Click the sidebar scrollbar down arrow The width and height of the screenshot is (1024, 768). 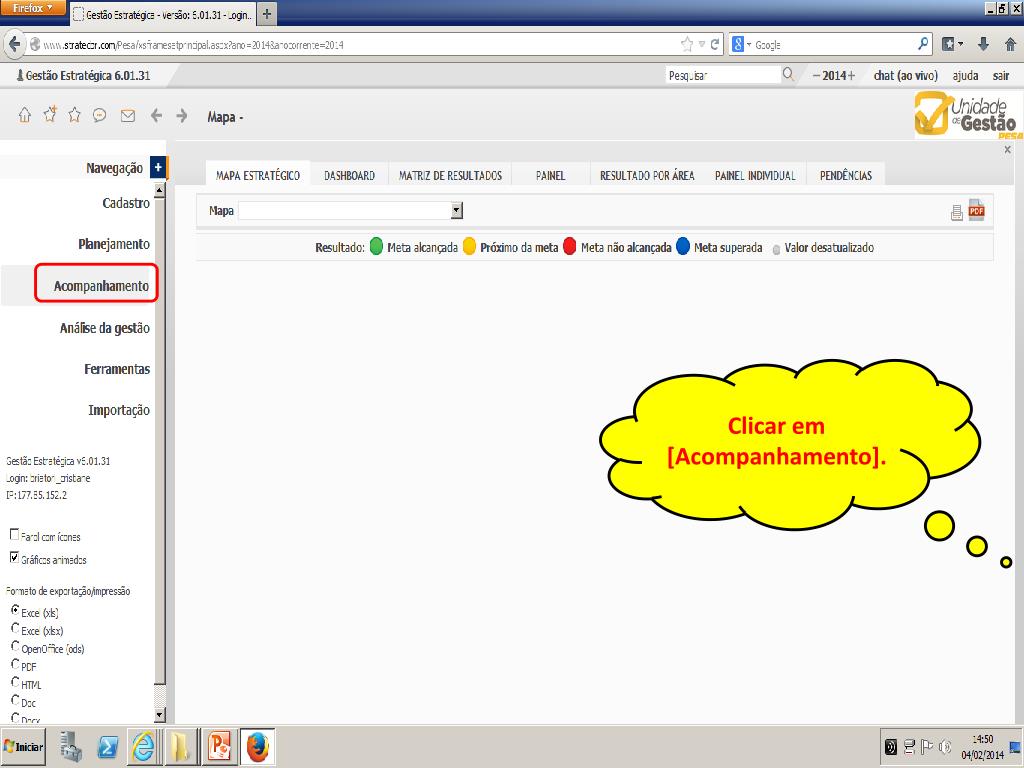pyautogui.click(x=160, y=714)
